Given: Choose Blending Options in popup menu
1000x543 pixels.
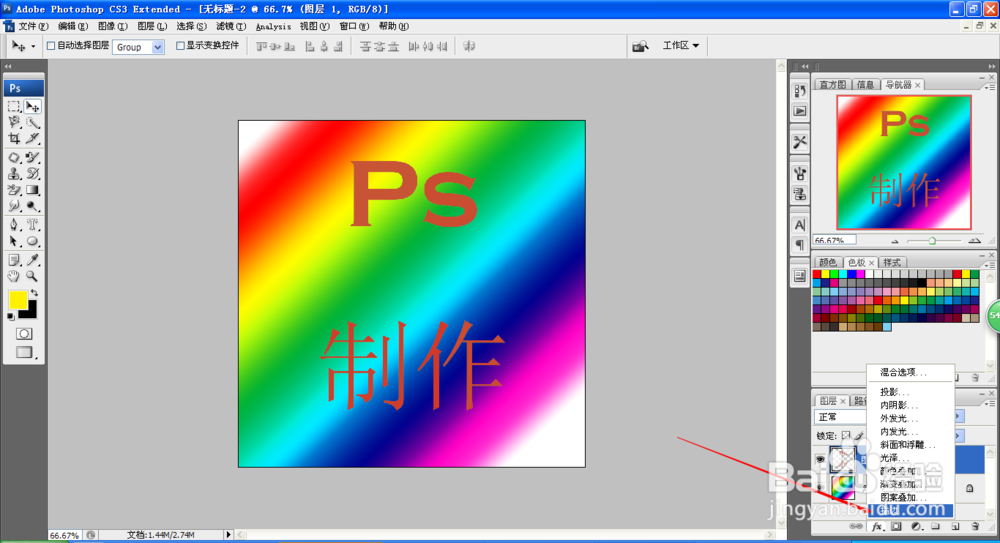Looking at the screenshot, I should (x=902, y=373).
